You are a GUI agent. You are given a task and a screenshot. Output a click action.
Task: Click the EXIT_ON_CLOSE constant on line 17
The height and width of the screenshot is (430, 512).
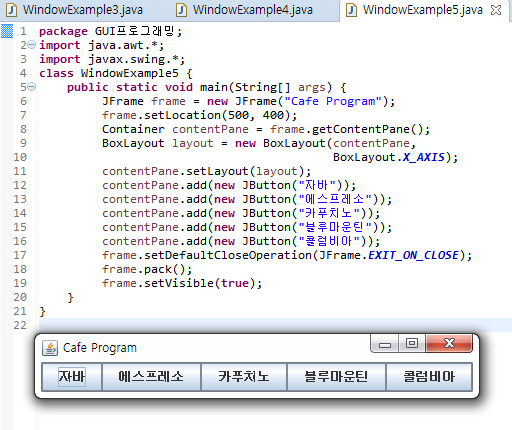coord(413,255)
